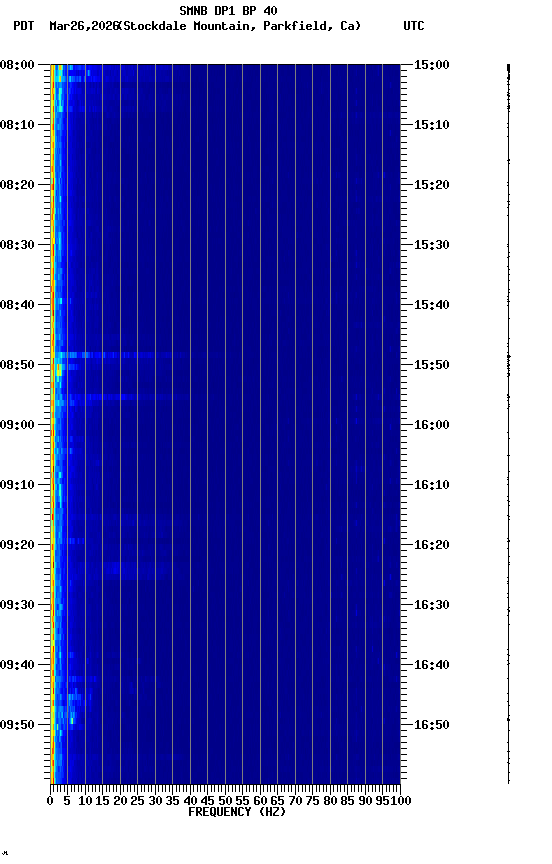The height and width of the screenshot is (864, 552).
Task: Click the 90 Hz frequency tick label
Action: (365, 801)
